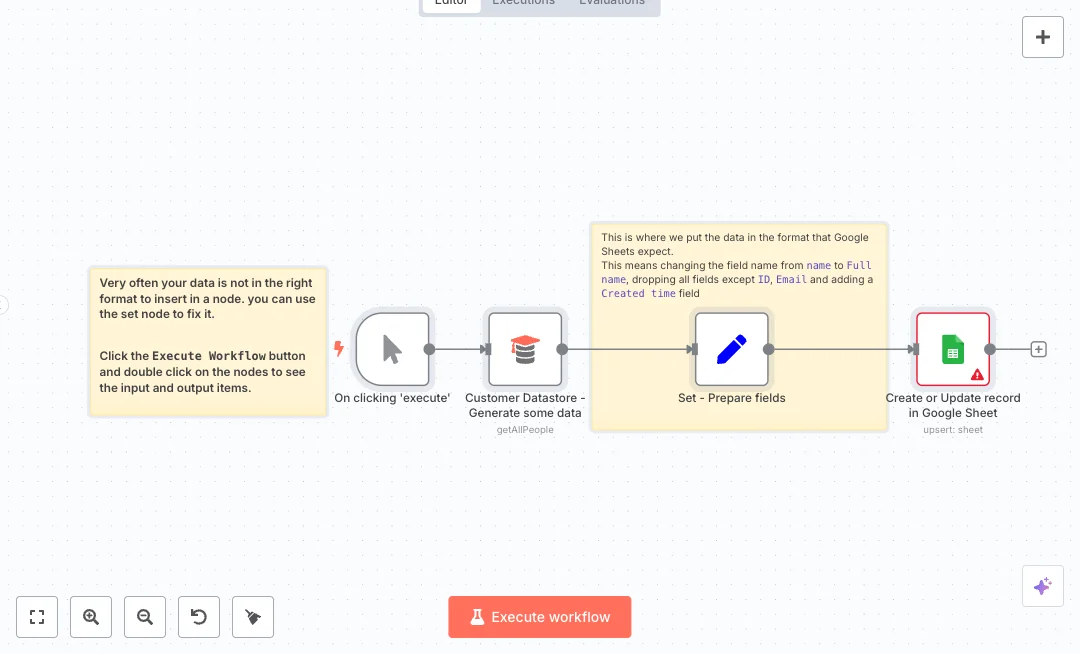Viewport: 1080px width, 654px height.
Task: Click the output connector of Customer Datastore node
Action: point(562,349)
